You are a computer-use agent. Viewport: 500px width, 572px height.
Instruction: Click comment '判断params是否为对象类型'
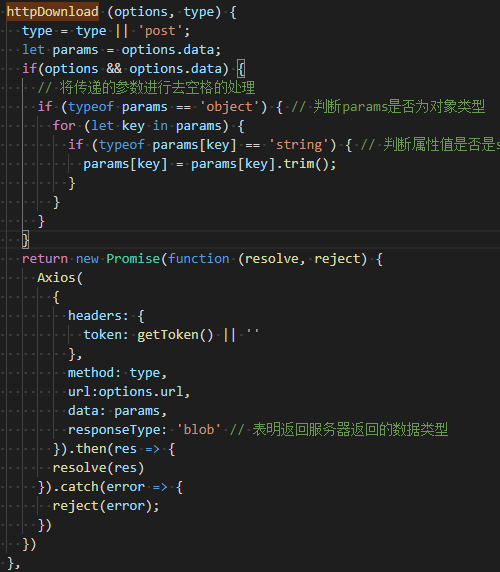[399, 107]
